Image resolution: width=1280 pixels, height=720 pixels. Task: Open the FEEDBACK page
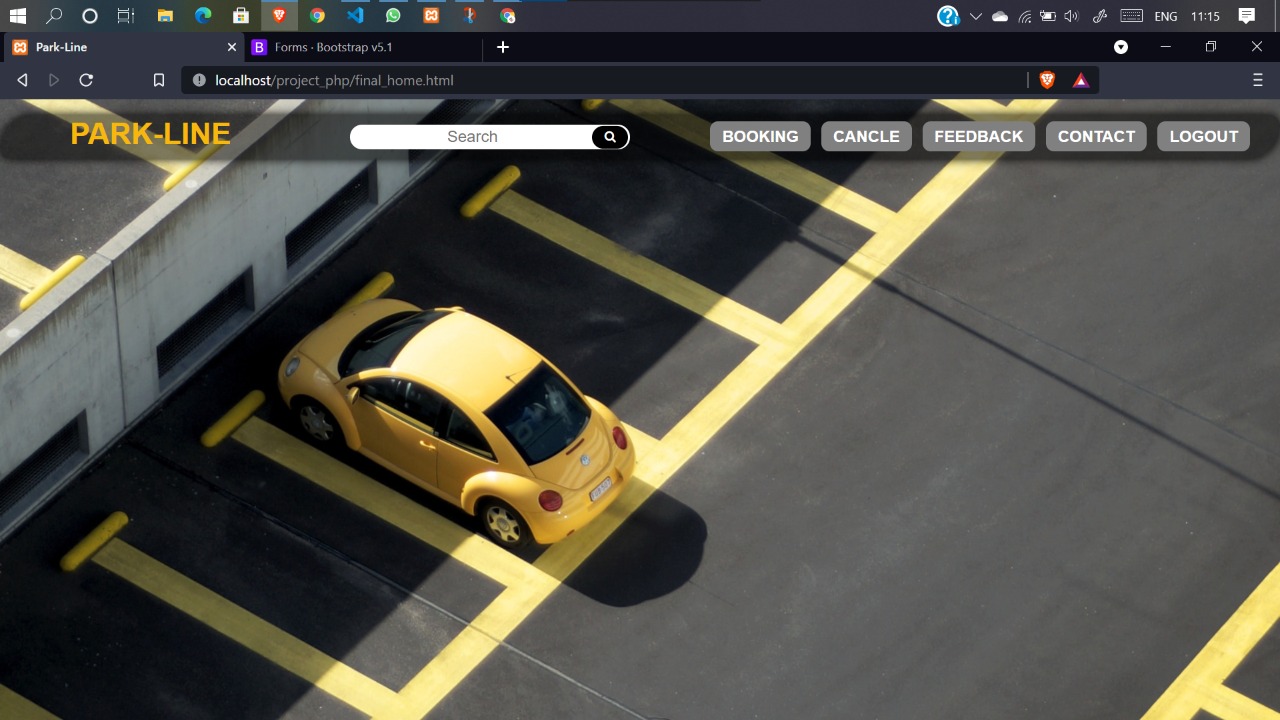[x=978, y=137]
